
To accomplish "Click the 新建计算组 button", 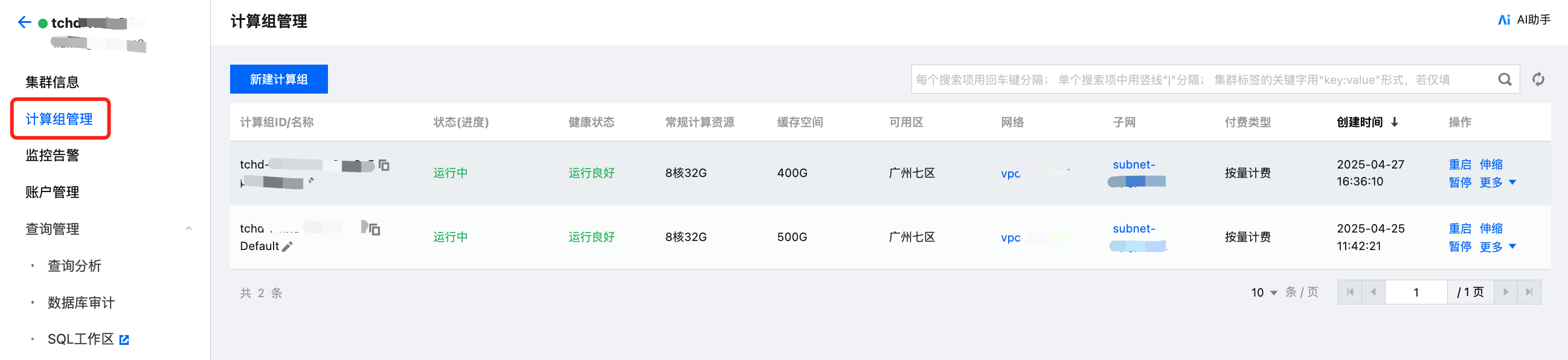I will (279, 79).
